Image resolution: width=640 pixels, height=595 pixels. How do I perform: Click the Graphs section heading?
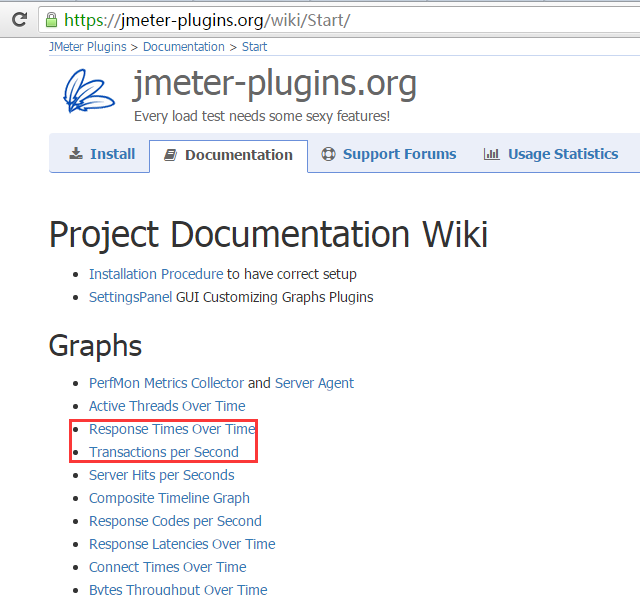(x=95, y=346)
